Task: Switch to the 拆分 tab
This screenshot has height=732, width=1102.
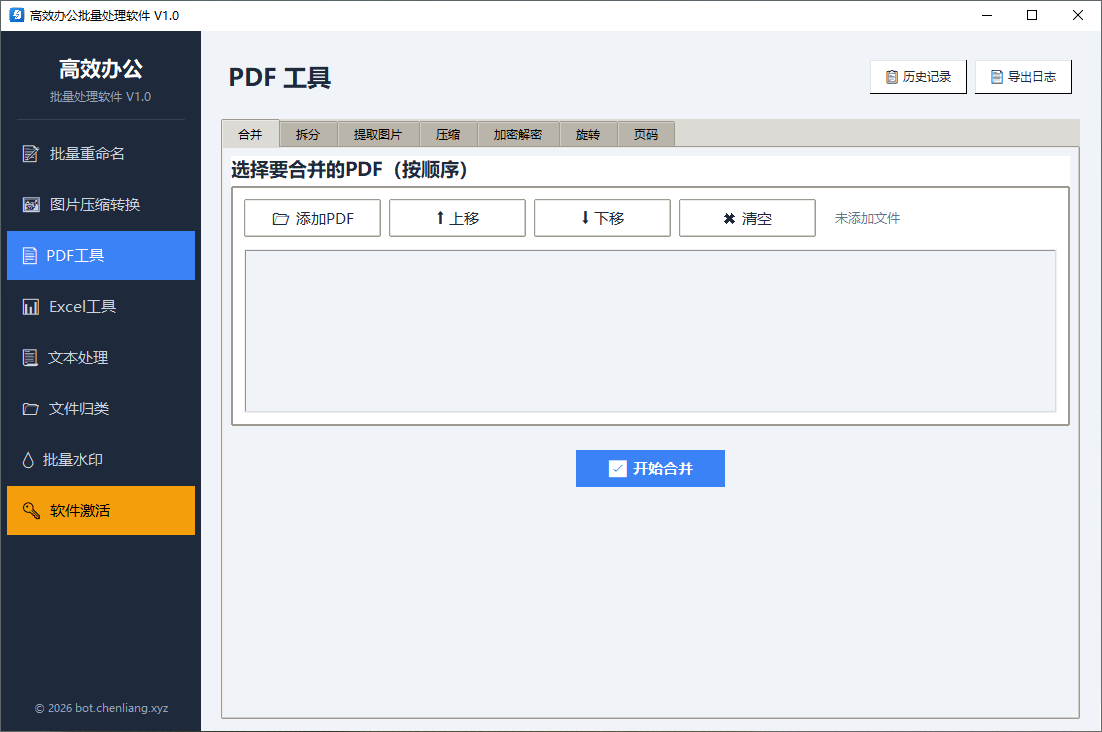Action: tap(308, 134)
